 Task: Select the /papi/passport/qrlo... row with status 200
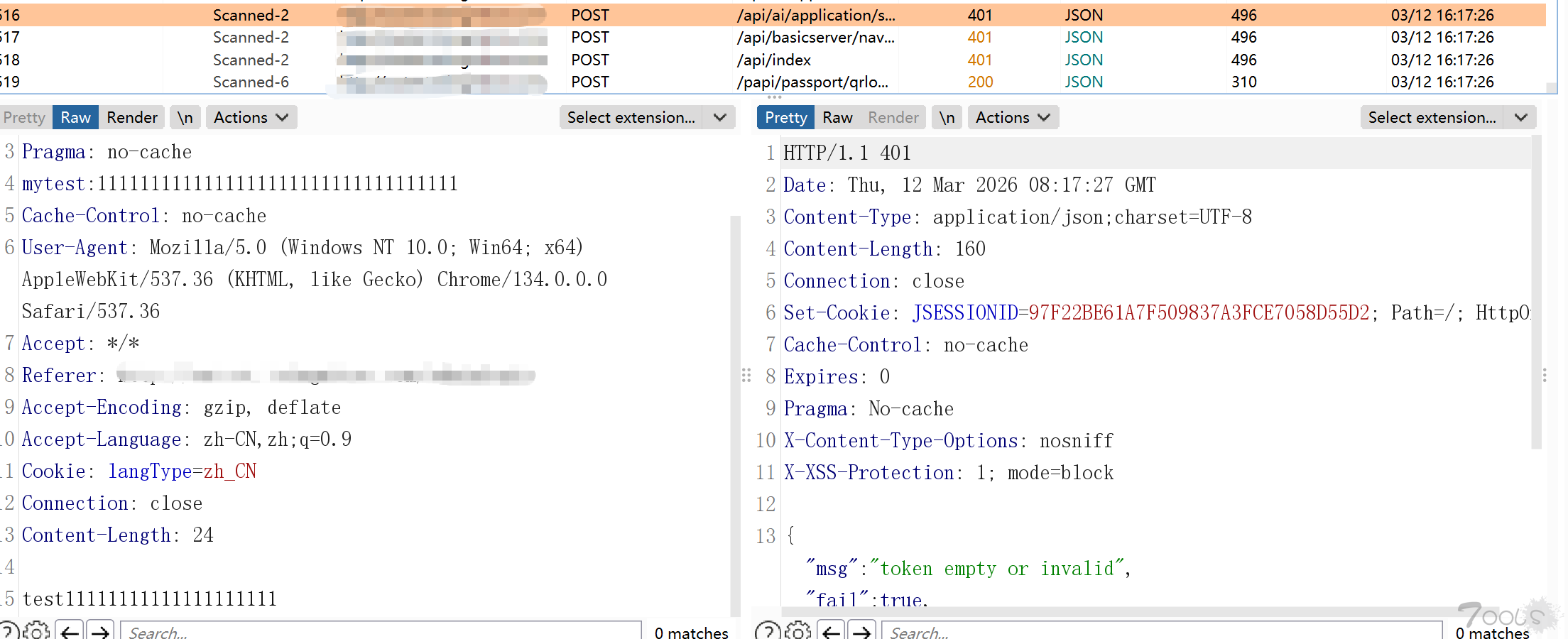[x=812, y=82]
